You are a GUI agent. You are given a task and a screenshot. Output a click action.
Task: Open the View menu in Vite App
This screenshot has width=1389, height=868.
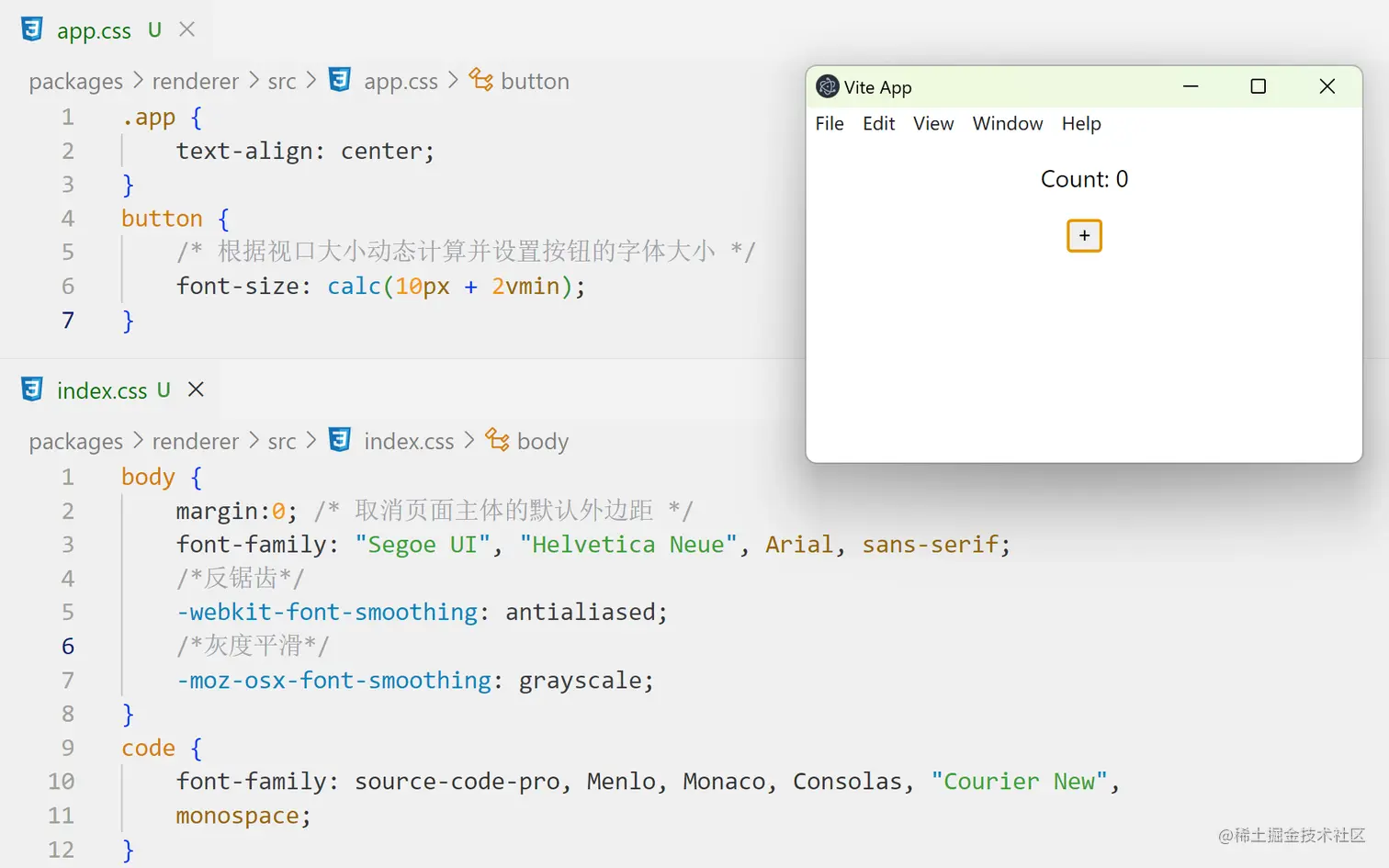point(933,123)
